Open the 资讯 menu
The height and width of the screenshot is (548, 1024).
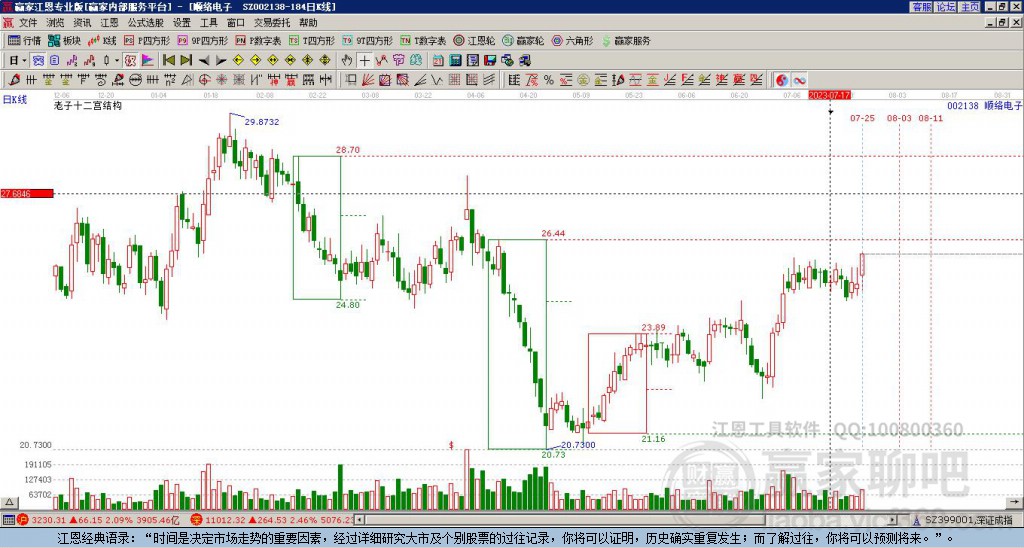click(82, 23)
